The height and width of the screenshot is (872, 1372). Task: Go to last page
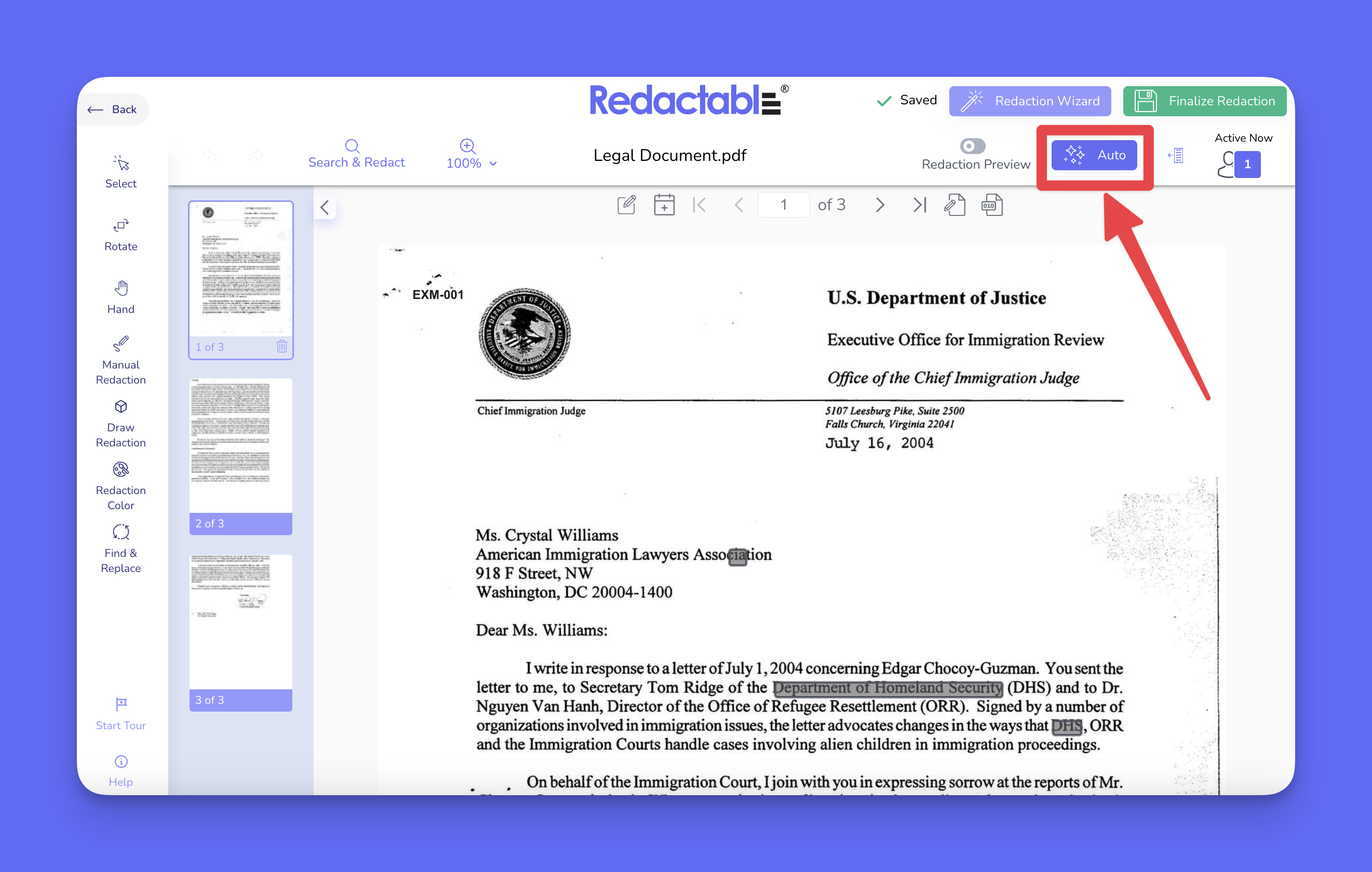point(919,205)
